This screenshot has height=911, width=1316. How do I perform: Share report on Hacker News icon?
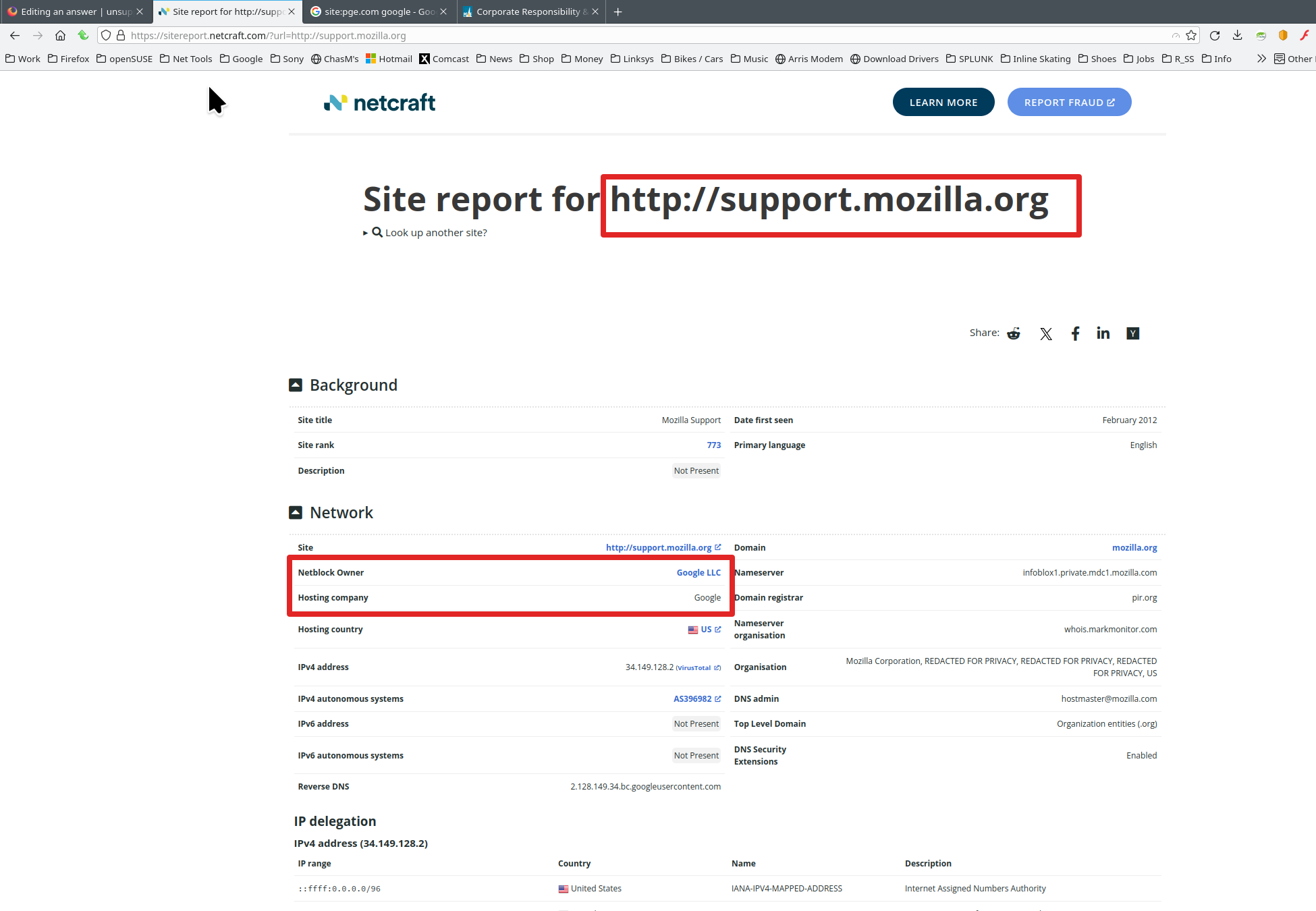[x=1132, y=333]
